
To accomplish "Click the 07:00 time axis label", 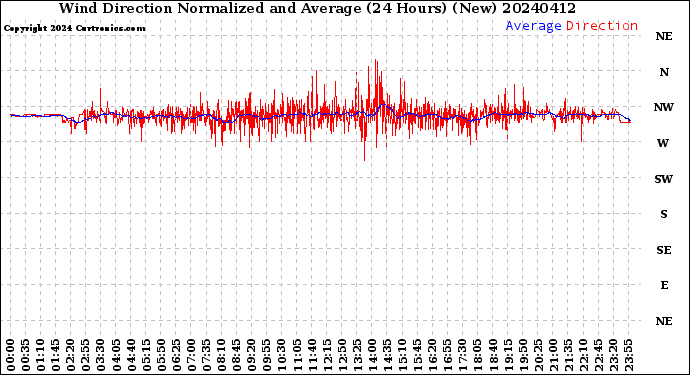I will (x=191, y=355).
